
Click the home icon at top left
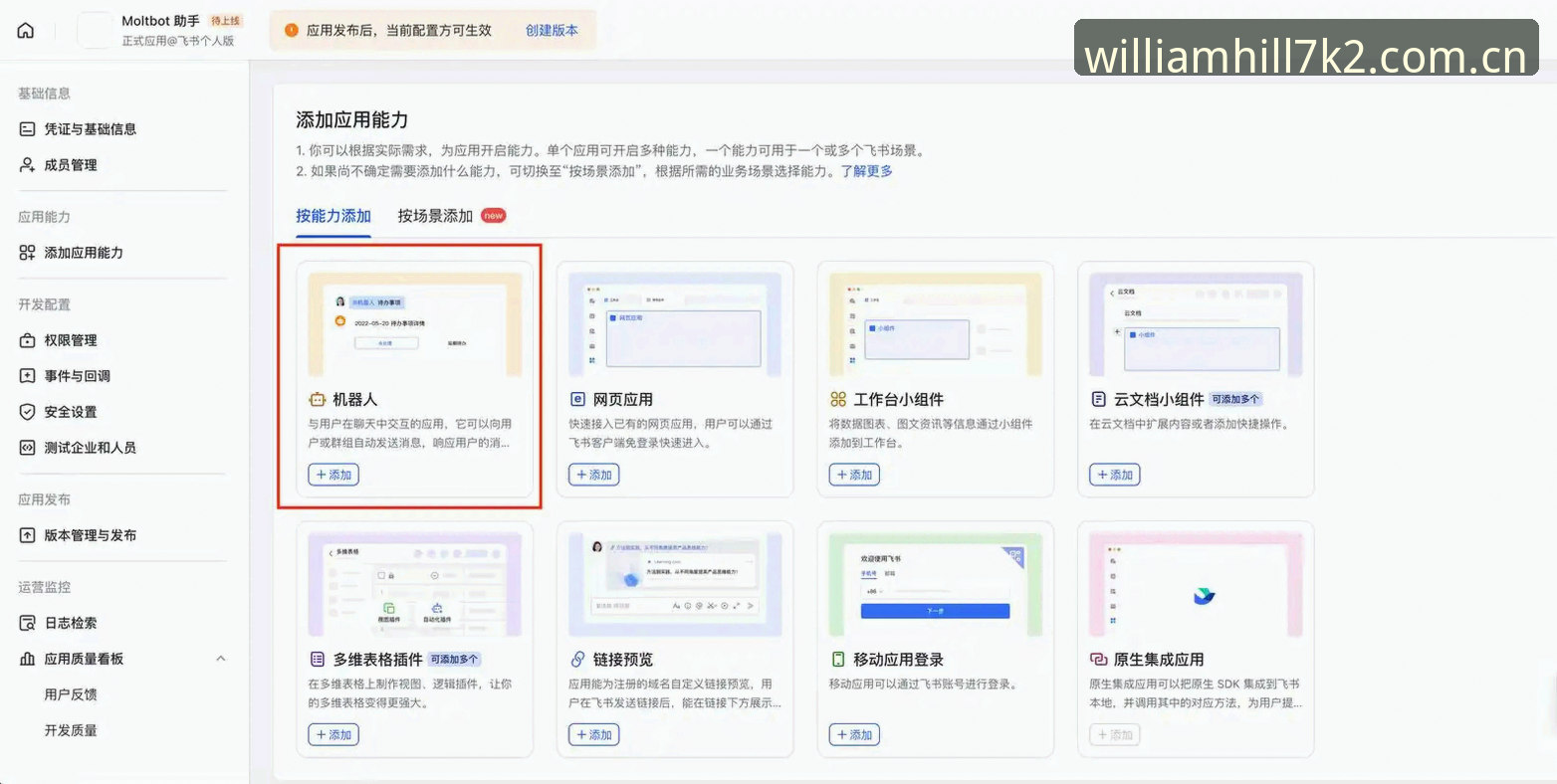[x=26, y=31]
